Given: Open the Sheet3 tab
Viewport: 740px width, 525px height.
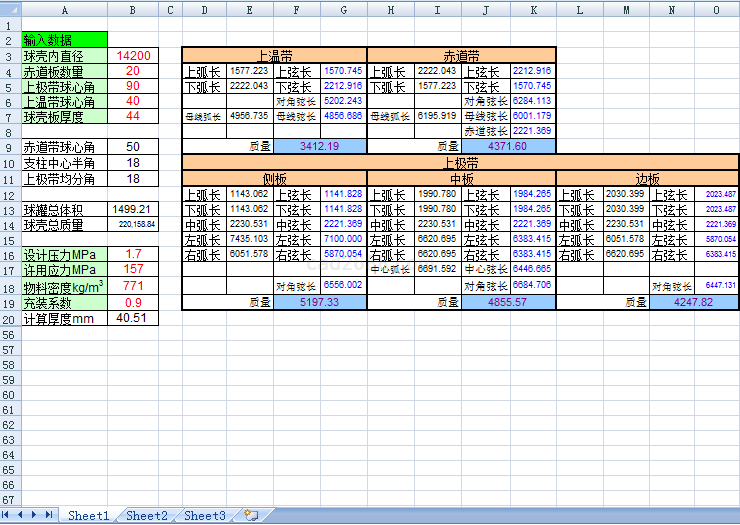Looking at the screenshot, I should (205, 515).
